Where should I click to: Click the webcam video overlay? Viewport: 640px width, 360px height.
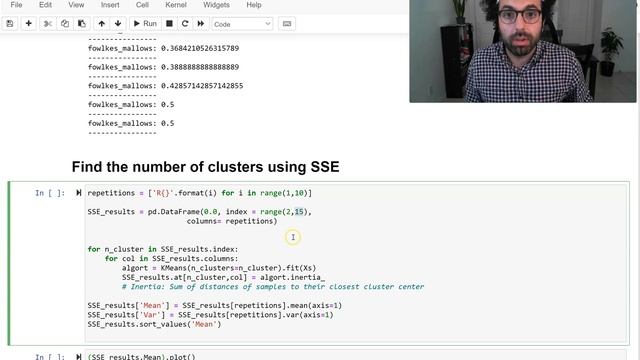click(x=523, y=51)
